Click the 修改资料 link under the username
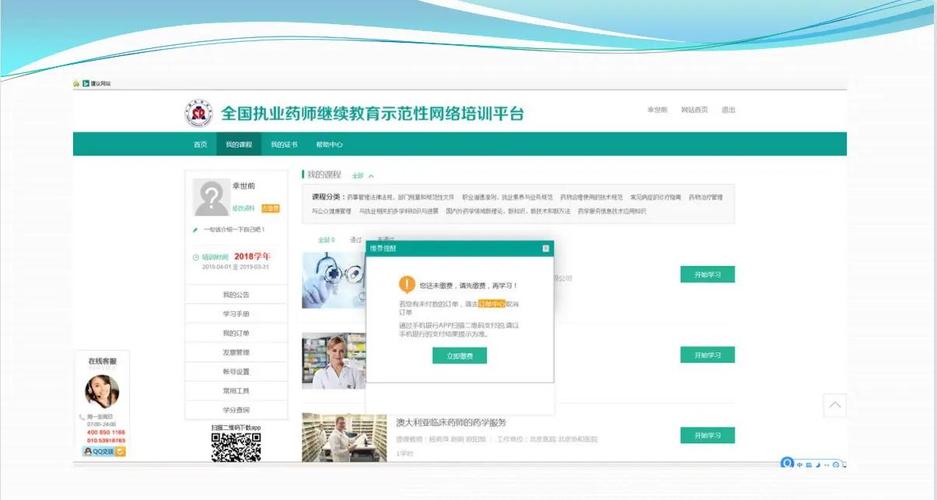 (243, 208)
